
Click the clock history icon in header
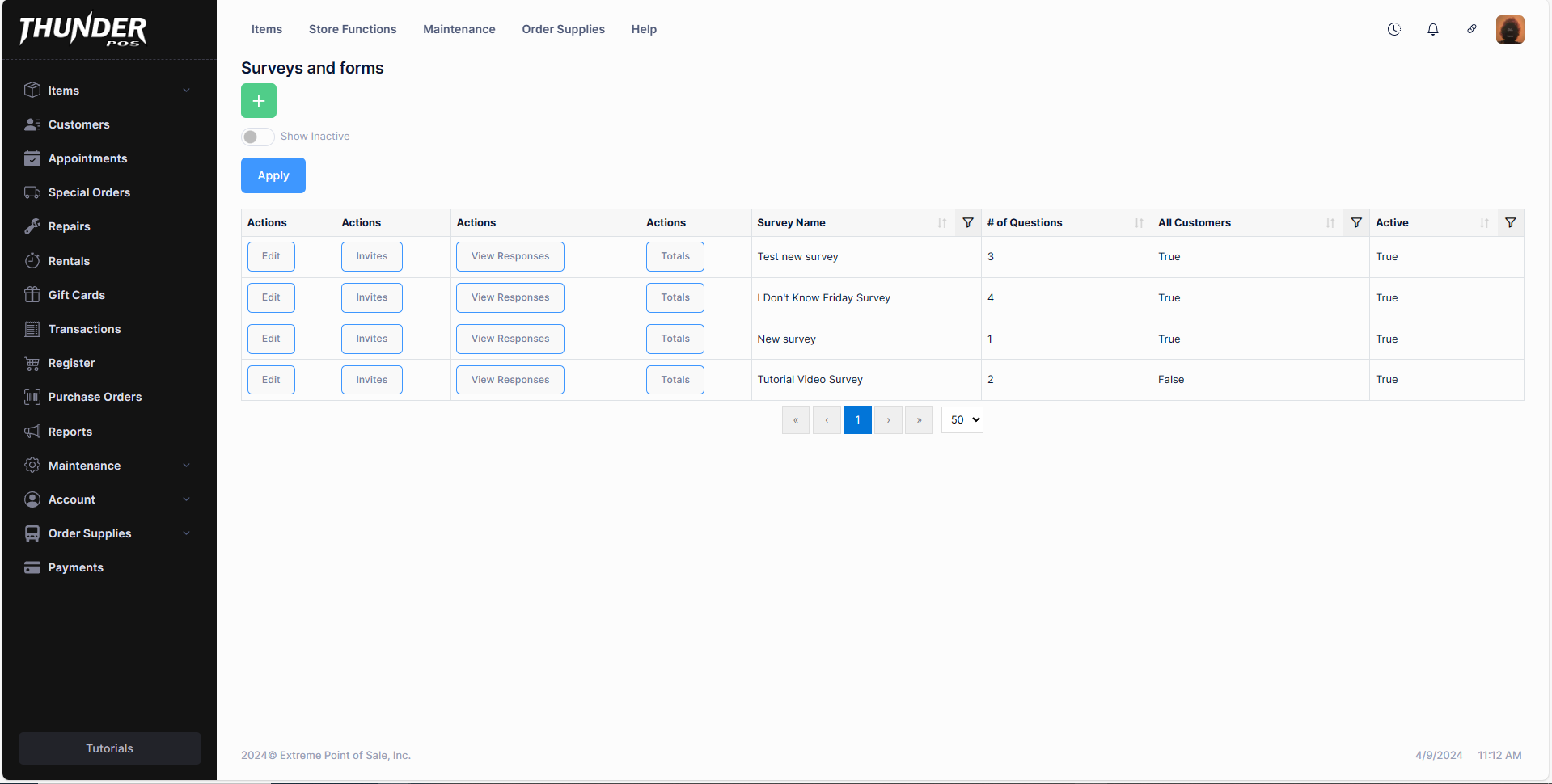coord(1393,30)
